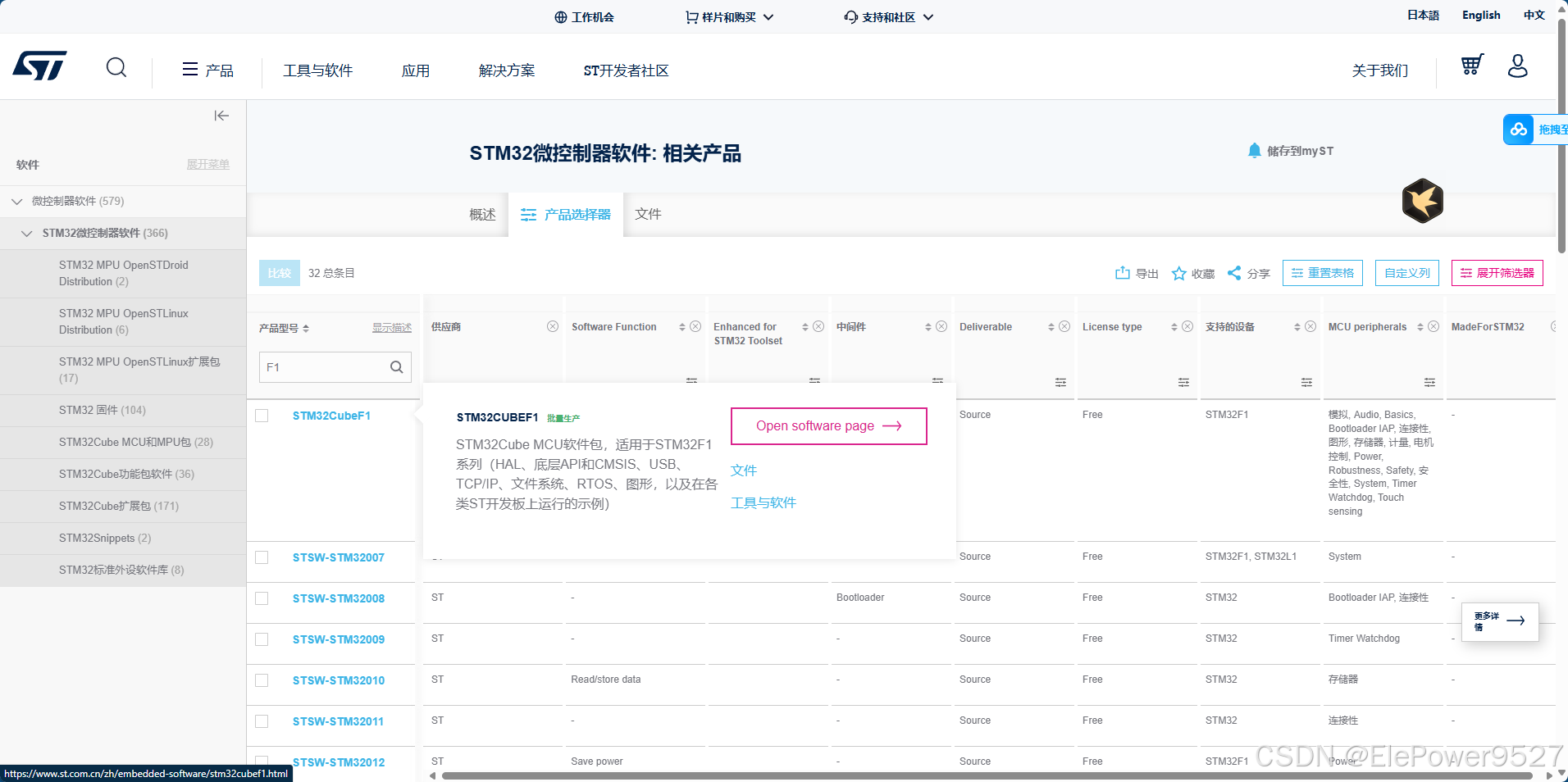Check the STSW-STM32011 row checkbox
This screenshot has width=1568, height=782.
click(x=262, y=721)
